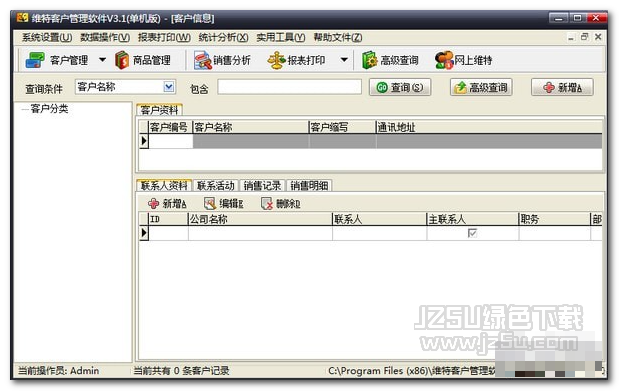Switch to the 联系活动 tab
The width and height of the screenshot is (619, 391).
(216, 186)
